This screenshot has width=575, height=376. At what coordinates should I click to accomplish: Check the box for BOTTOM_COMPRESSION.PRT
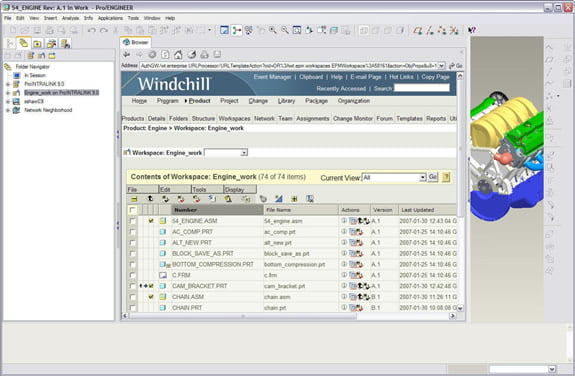(x=133, y=264)
